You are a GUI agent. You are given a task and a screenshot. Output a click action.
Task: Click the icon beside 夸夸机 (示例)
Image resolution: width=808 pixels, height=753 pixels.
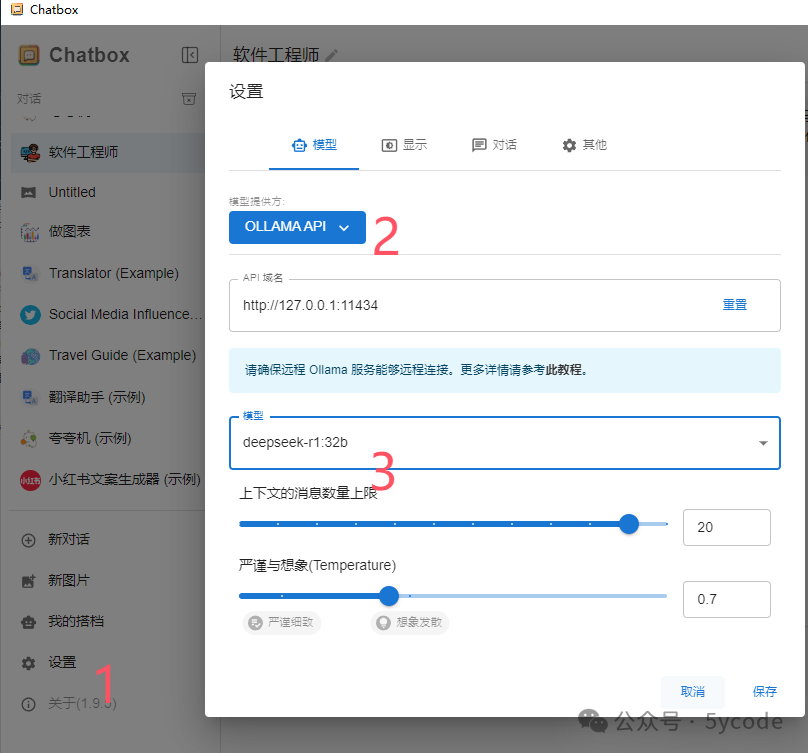pos(29,439)
